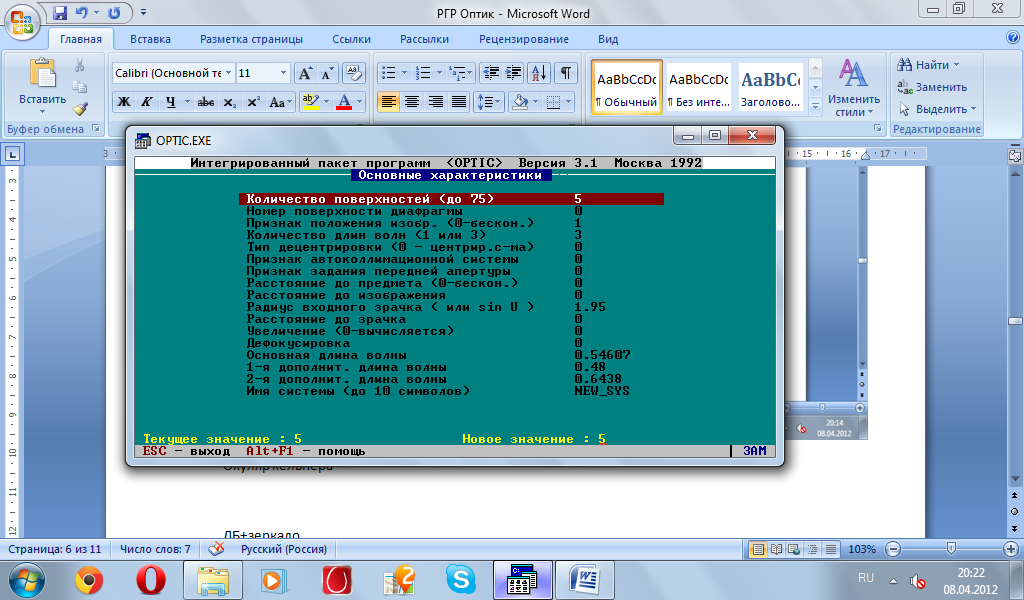Screen dimensions: 1024x600
Task: Apply the Заголовок heading style
Action: pos(771,87)
